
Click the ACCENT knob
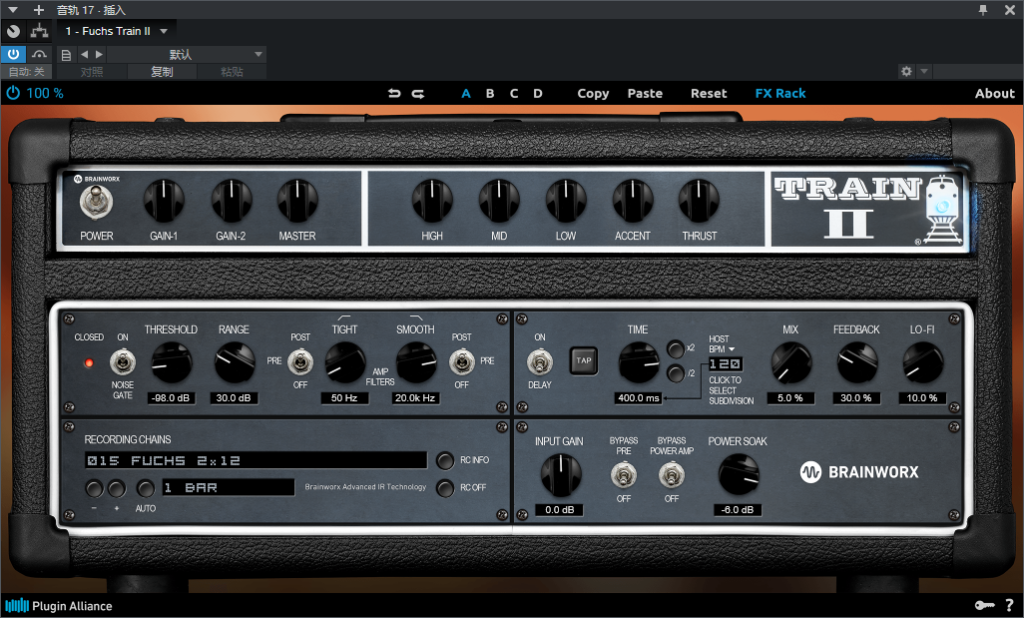[632, 200]
